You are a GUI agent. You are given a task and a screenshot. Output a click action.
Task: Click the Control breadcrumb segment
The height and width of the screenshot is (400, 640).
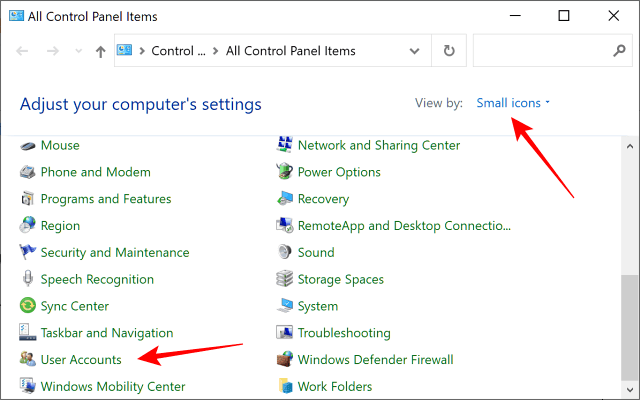178,51
